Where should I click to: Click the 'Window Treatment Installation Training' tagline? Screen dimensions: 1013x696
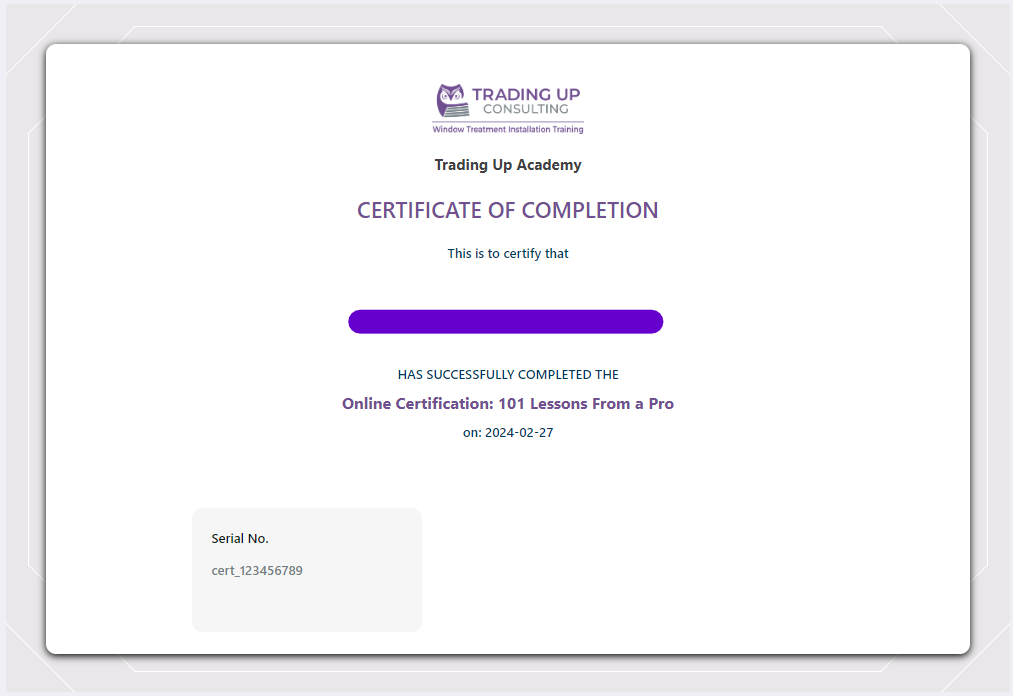(x=508, y=129)
